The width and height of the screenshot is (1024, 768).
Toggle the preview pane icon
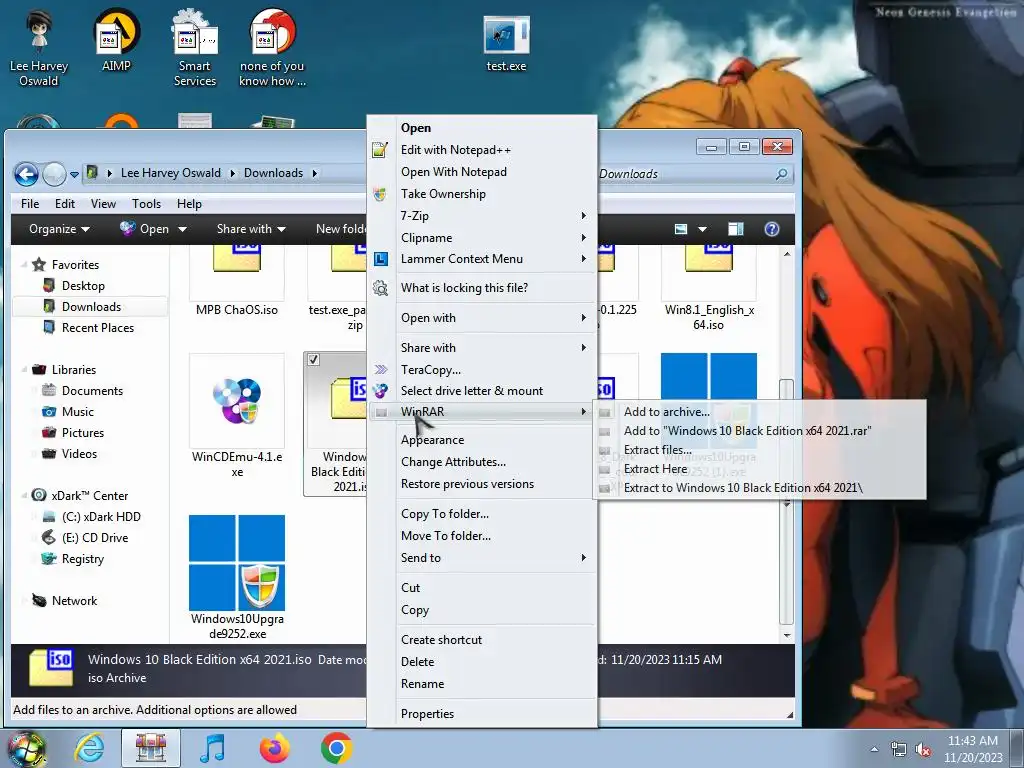(x=735, y=229)
